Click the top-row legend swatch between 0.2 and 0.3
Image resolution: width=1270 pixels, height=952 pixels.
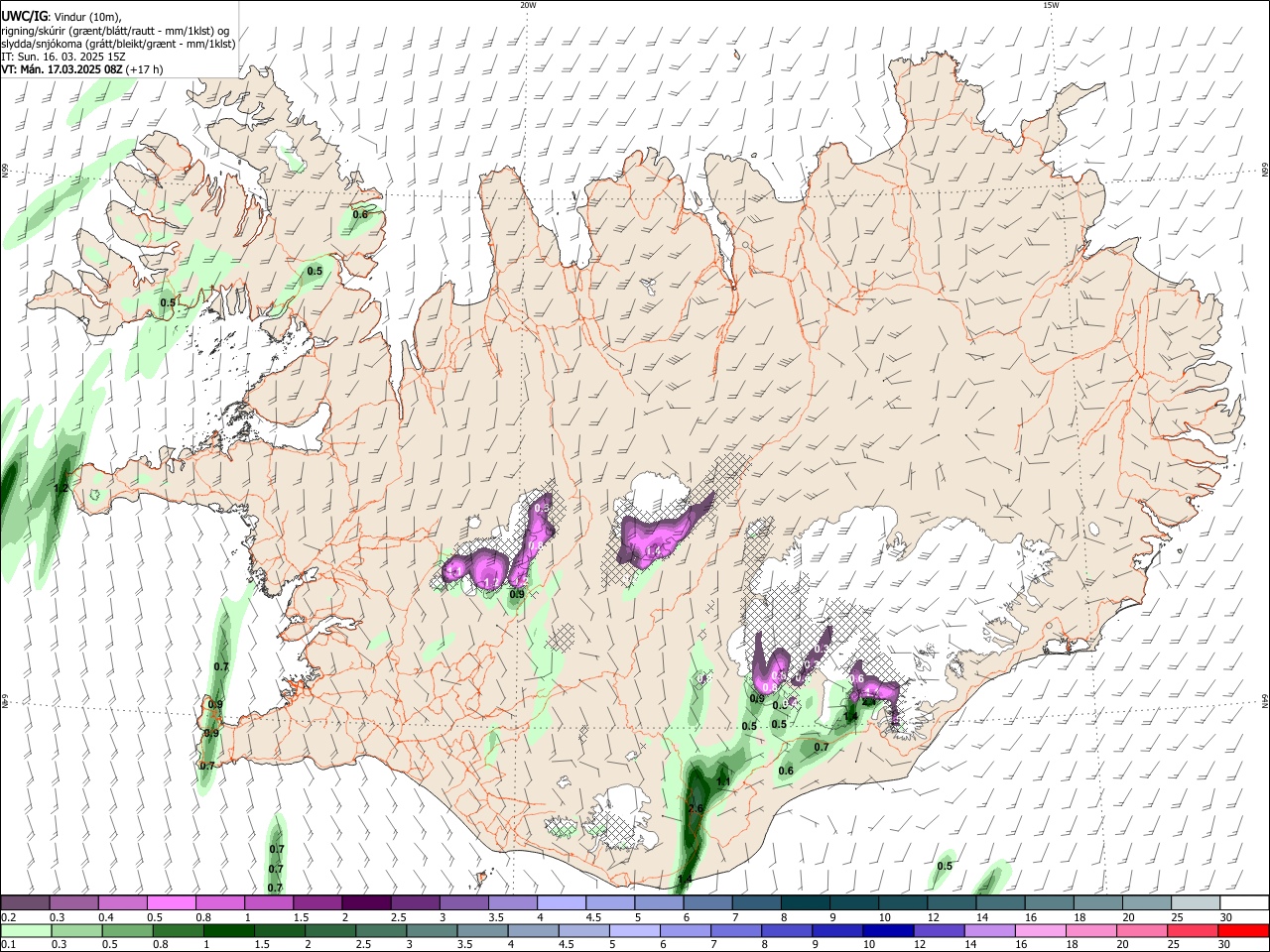(25, 902)
